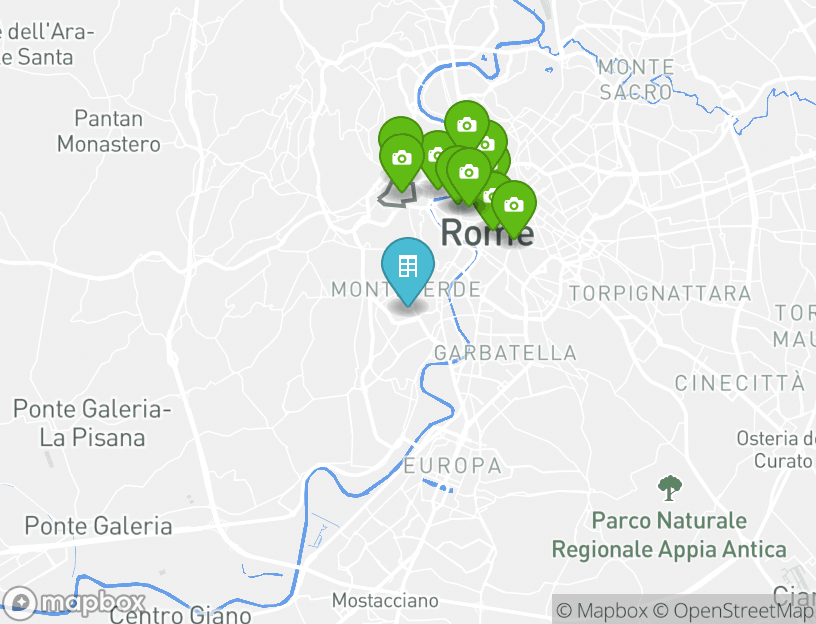Select the Cinecittà label
Screen dimensions: 816x624
click(740, 383)
